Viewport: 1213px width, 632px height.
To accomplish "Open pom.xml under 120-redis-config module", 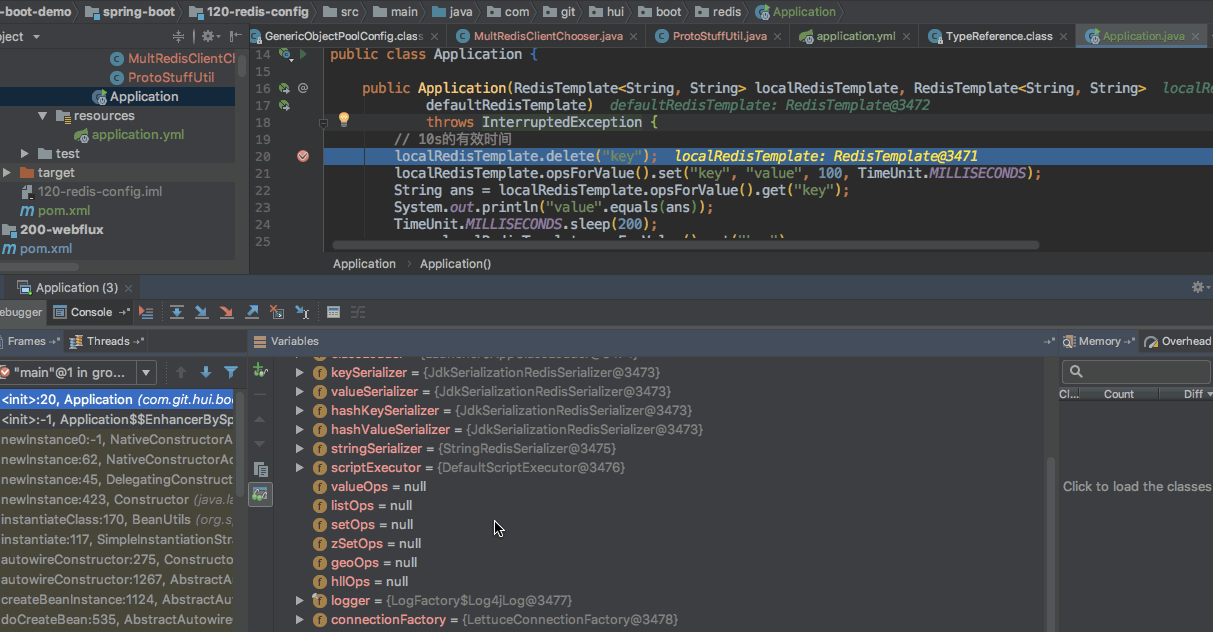I will click(63, 211).
